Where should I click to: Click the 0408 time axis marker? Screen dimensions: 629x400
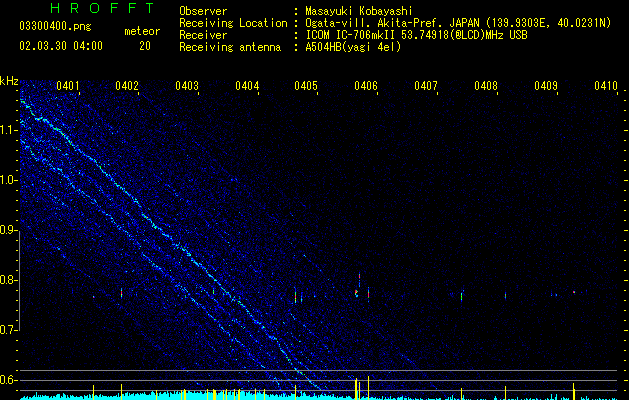coord(486,86)
